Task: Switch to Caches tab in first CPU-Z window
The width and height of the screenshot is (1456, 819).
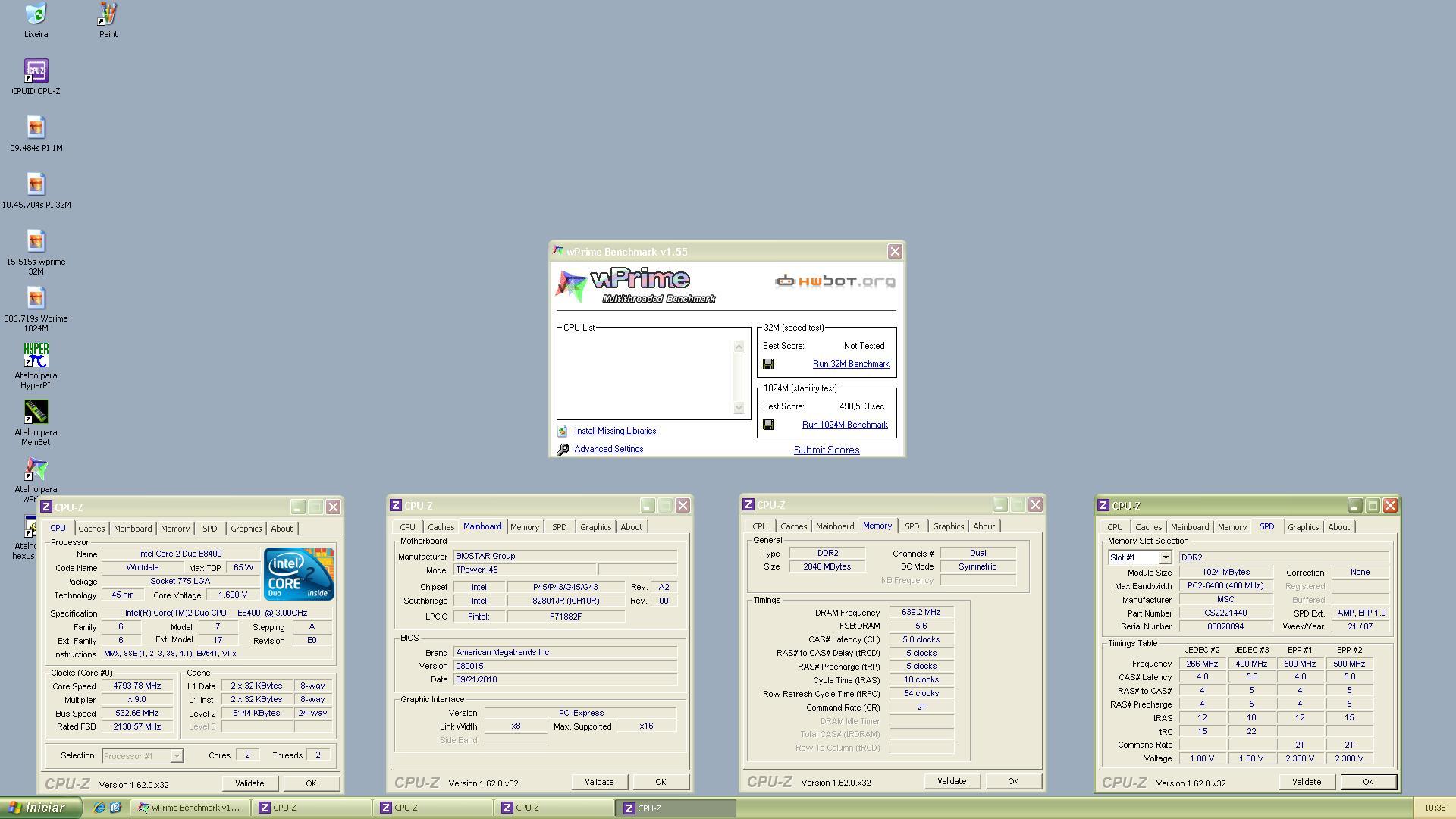Action: 91,529
